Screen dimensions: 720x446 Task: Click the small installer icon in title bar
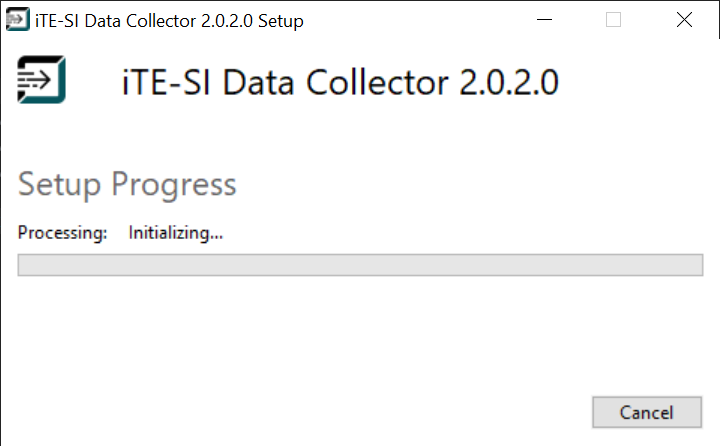(x=18, y=20)
